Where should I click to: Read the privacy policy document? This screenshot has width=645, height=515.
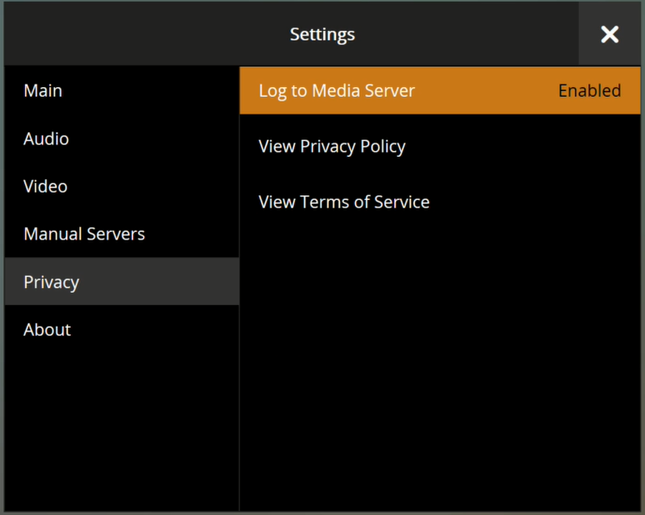(332, 147)
